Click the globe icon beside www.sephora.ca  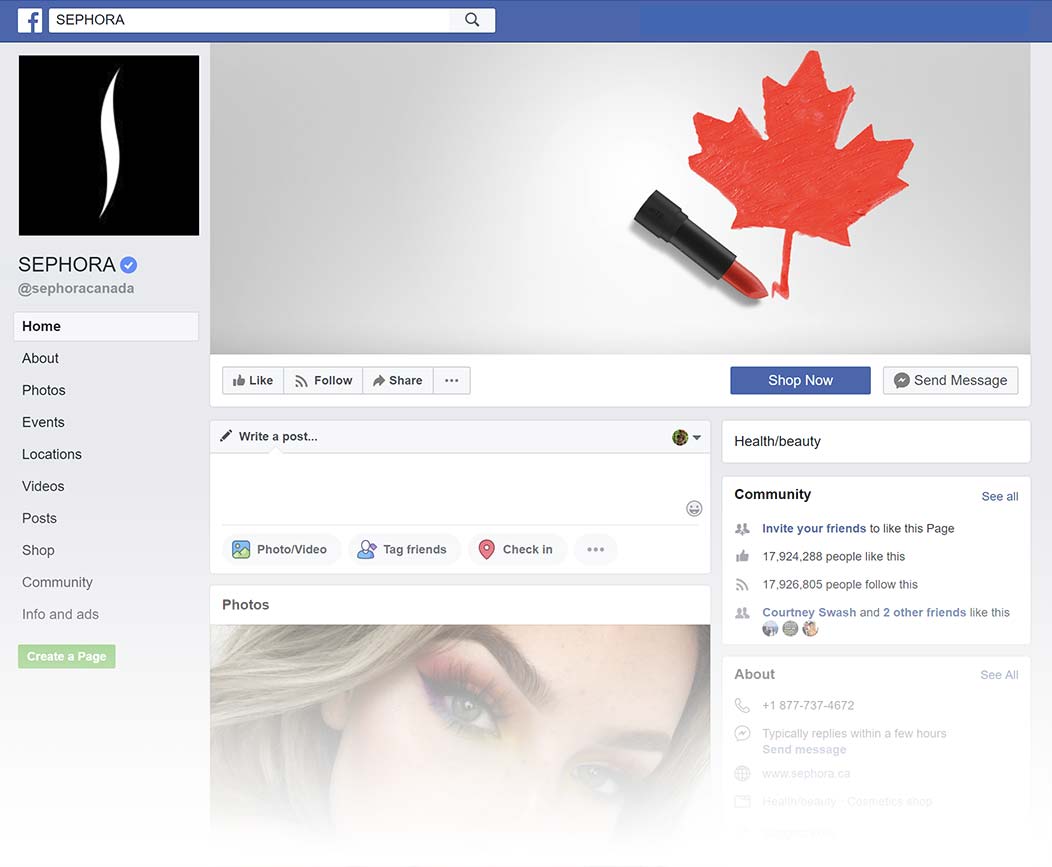coord(742,774)
